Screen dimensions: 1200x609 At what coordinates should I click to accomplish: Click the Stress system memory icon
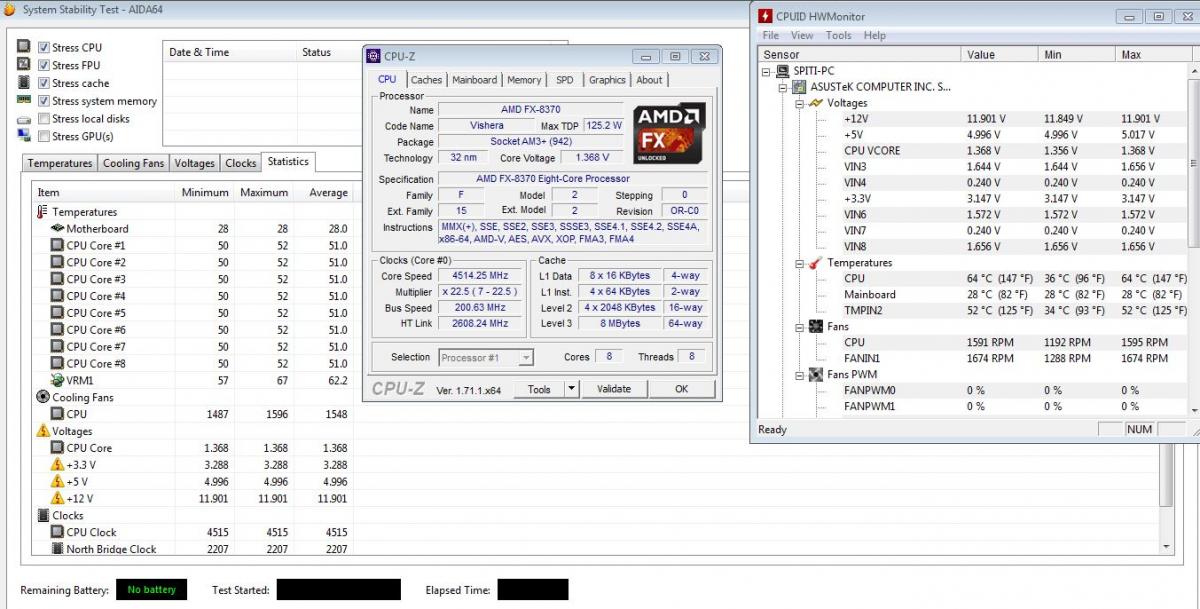pos(24,100)
